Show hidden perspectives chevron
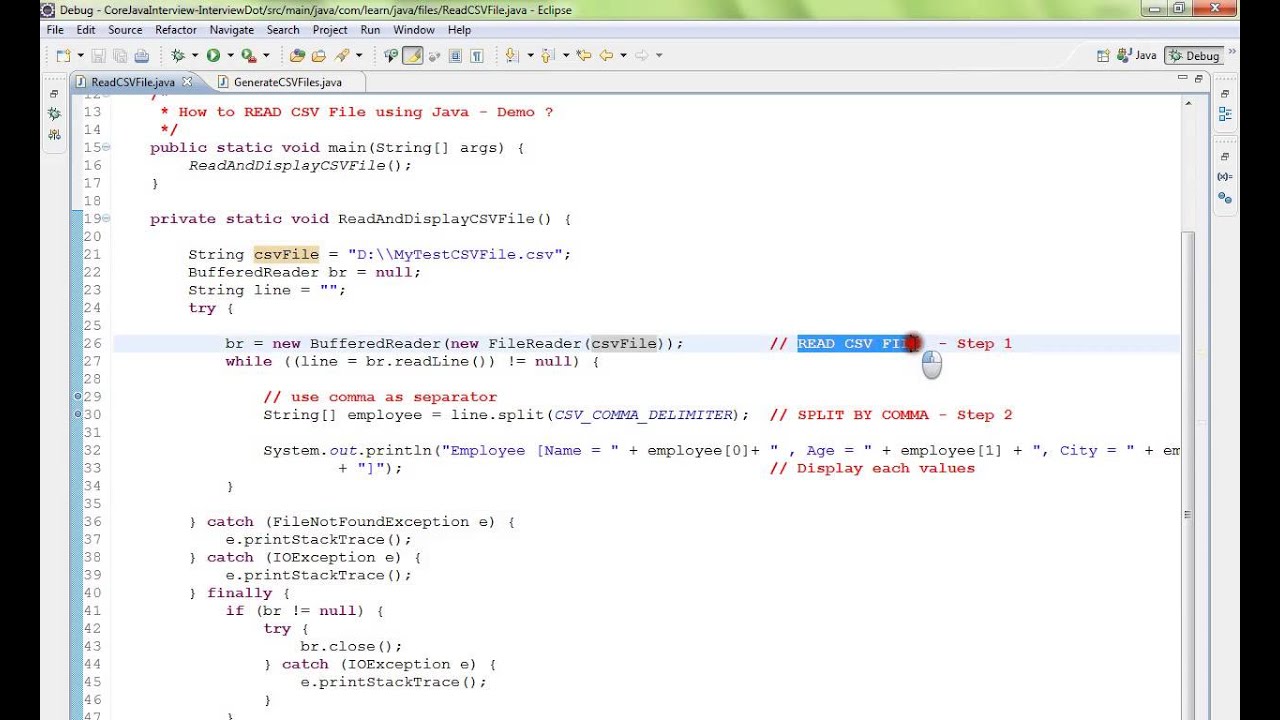Image resolution: width=1280 pixels, height=720 pixels. [x=1233, y=52]
